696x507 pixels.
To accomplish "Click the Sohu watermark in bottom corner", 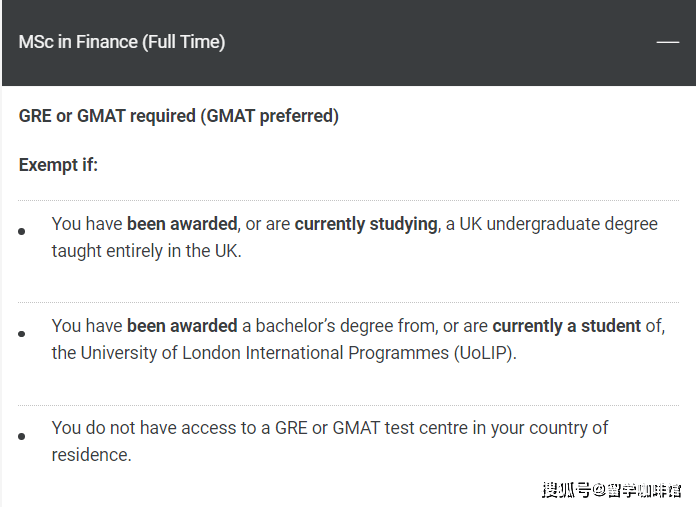I will [611, 489].
